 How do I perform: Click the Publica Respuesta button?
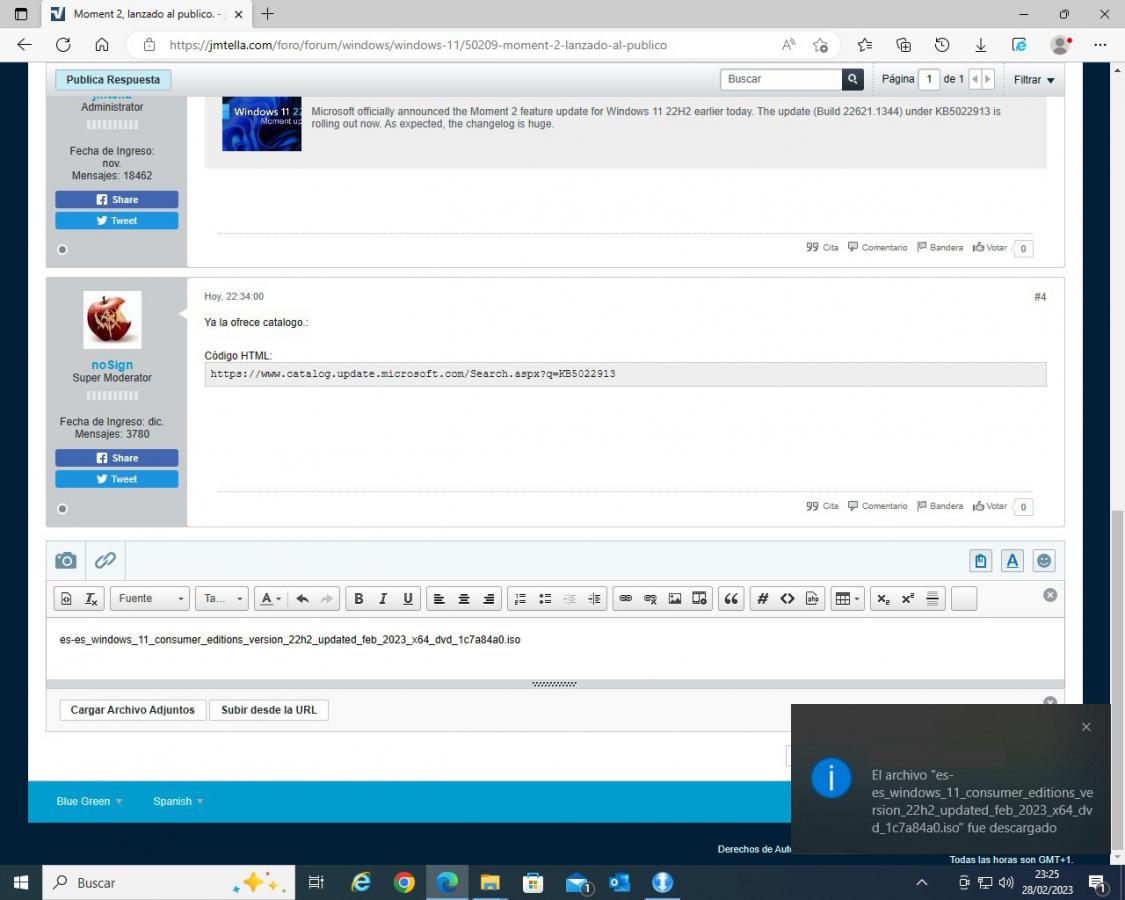pyautogui.click(x=113, y=80)
